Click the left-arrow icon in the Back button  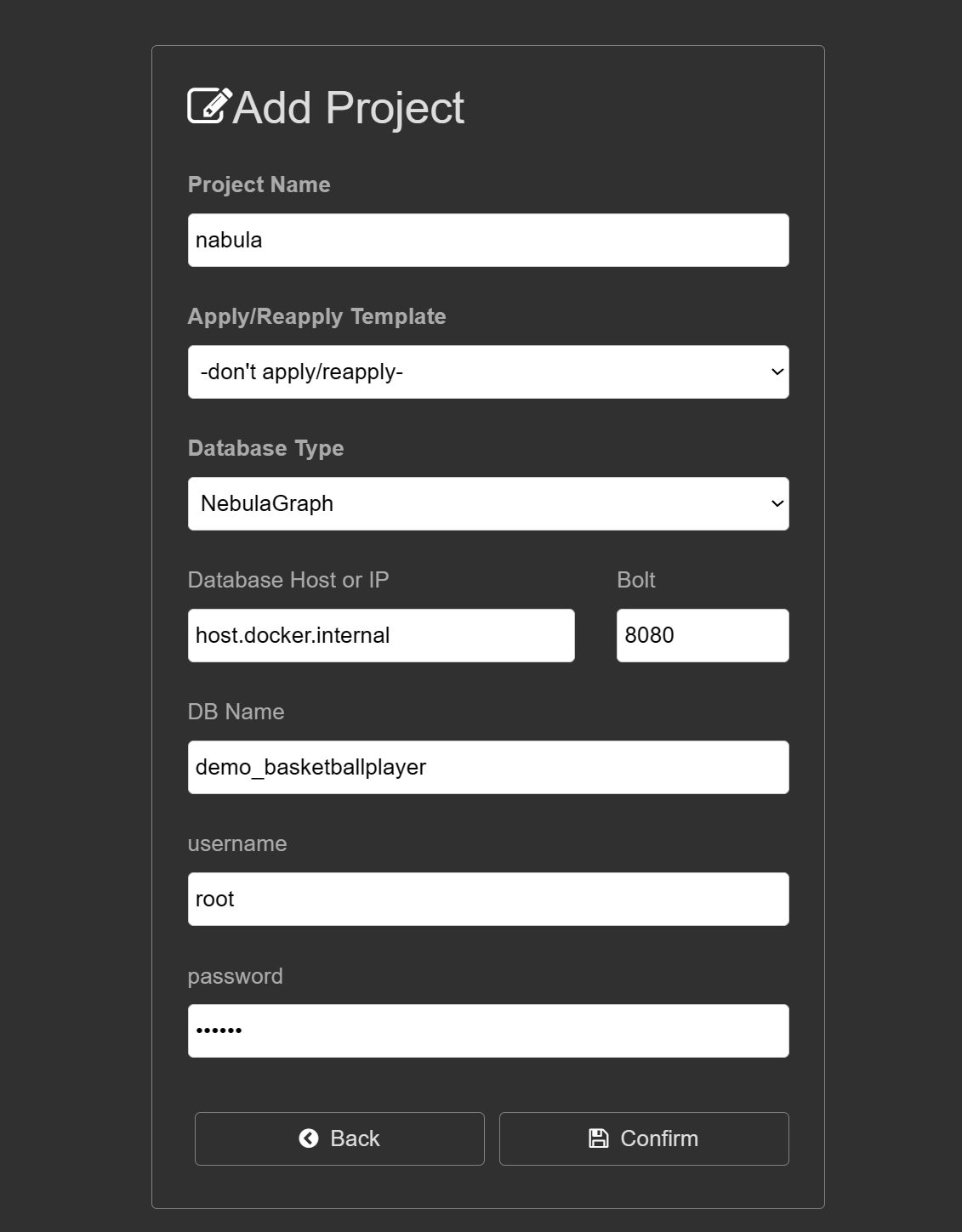(309, 1138)
